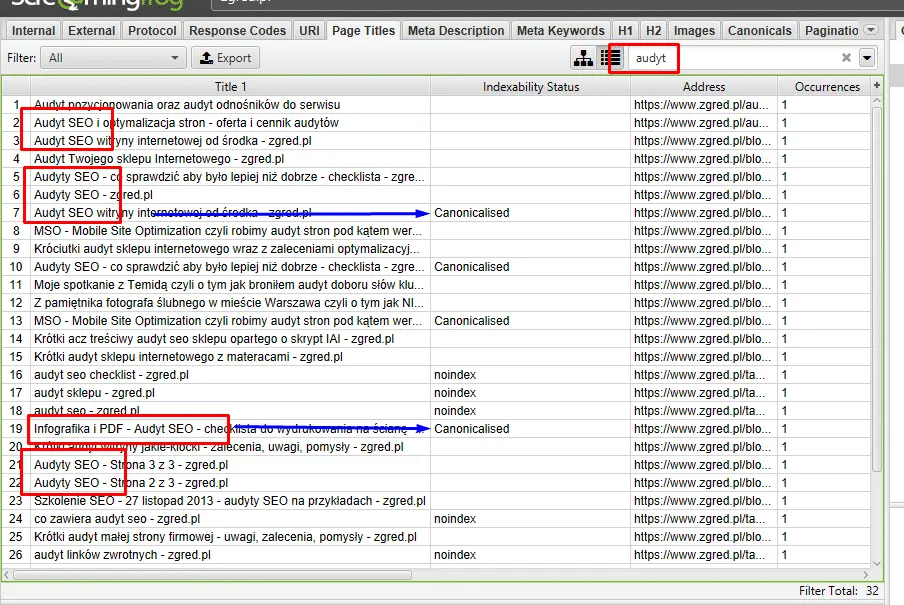This screenshot has width=904, height=605.
Task: Sort by Occurrences column header
Action: pos(827,87)
